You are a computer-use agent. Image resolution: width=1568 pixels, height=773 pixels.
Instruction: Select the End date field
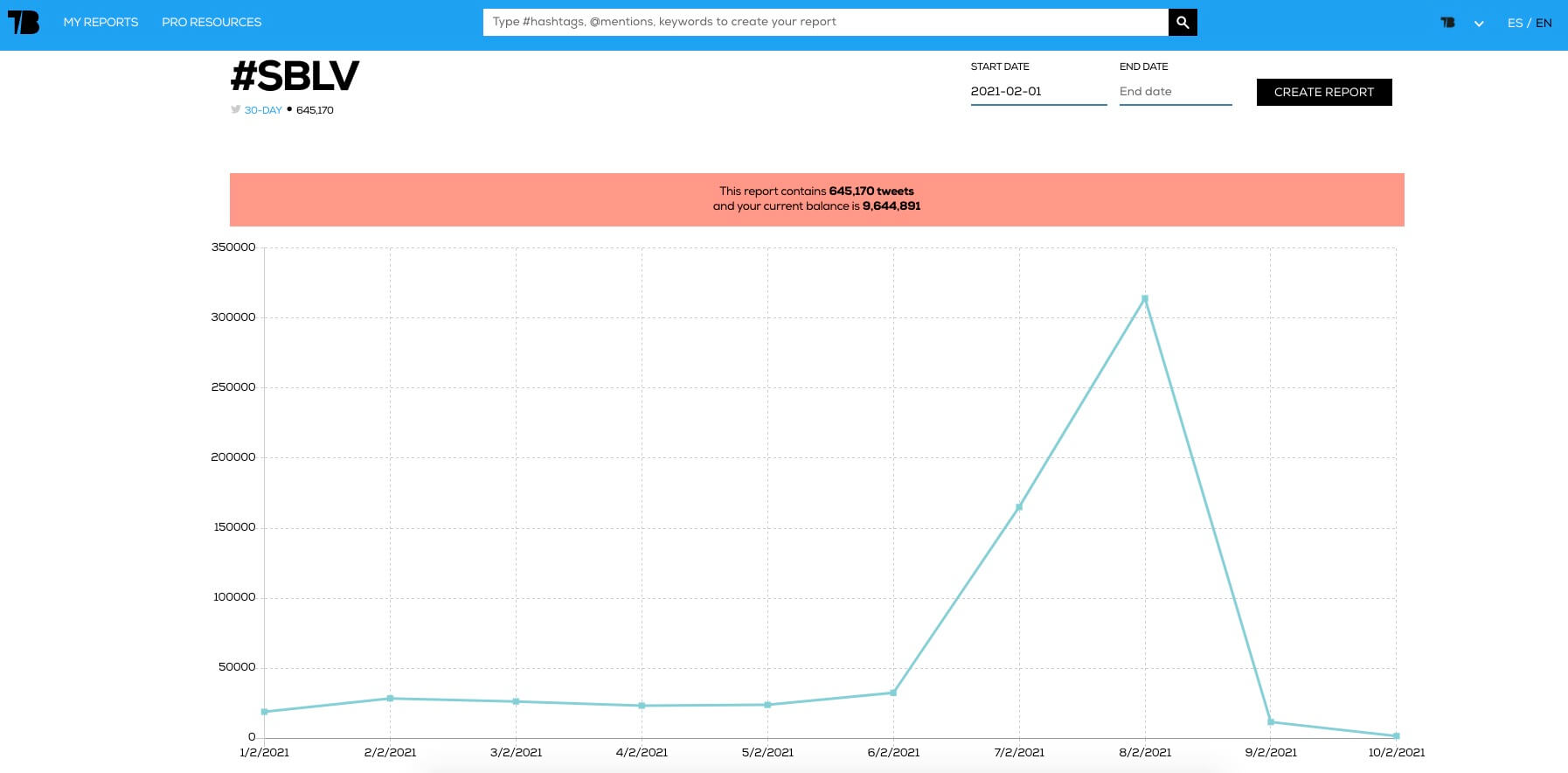pos(1176,92)
